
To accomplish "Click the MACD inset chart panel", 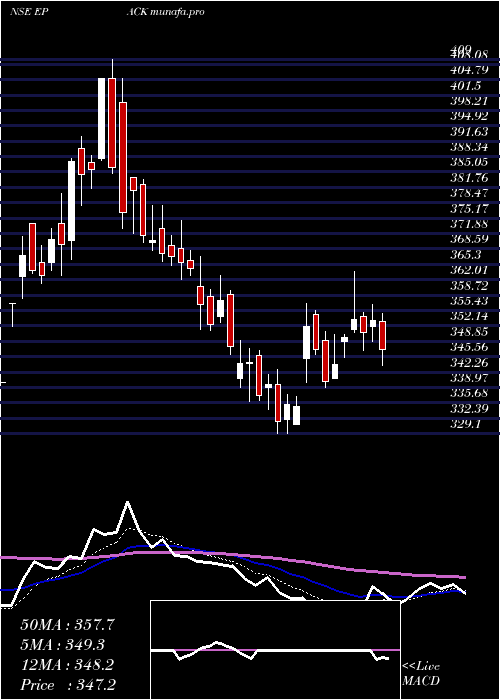I will tap(275, 650).
